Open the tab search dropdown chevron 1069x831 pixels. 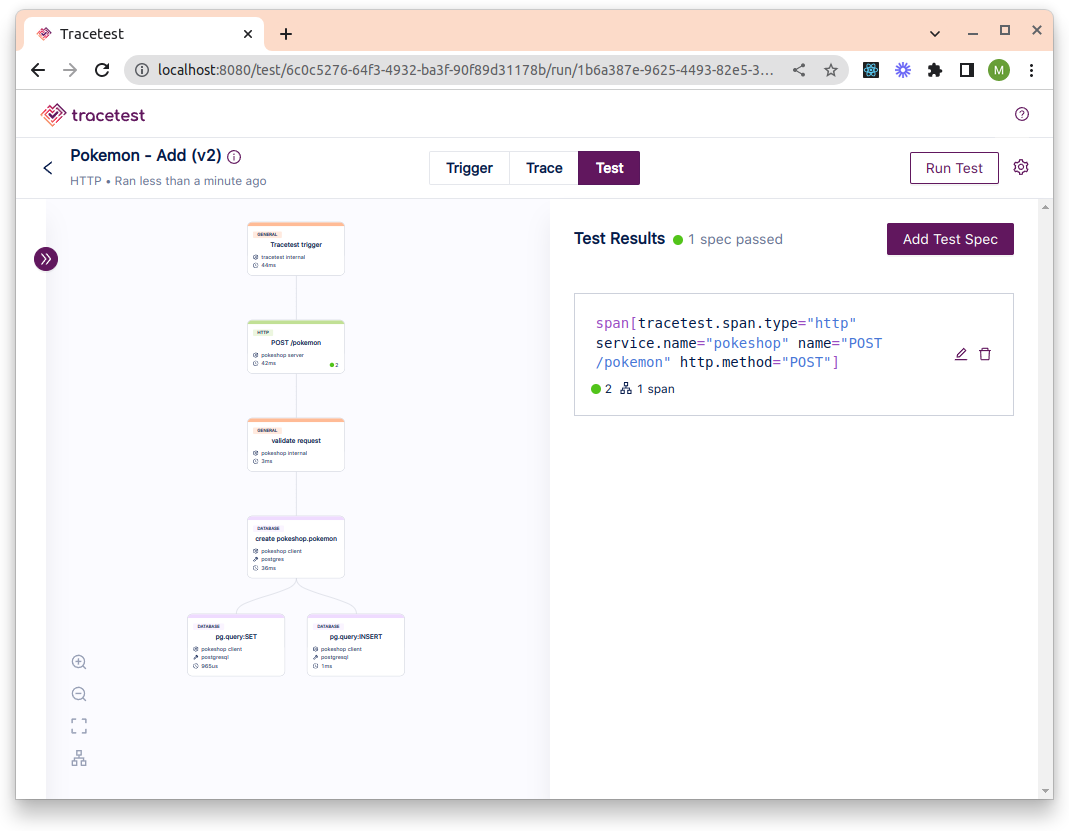coord(935,33)
